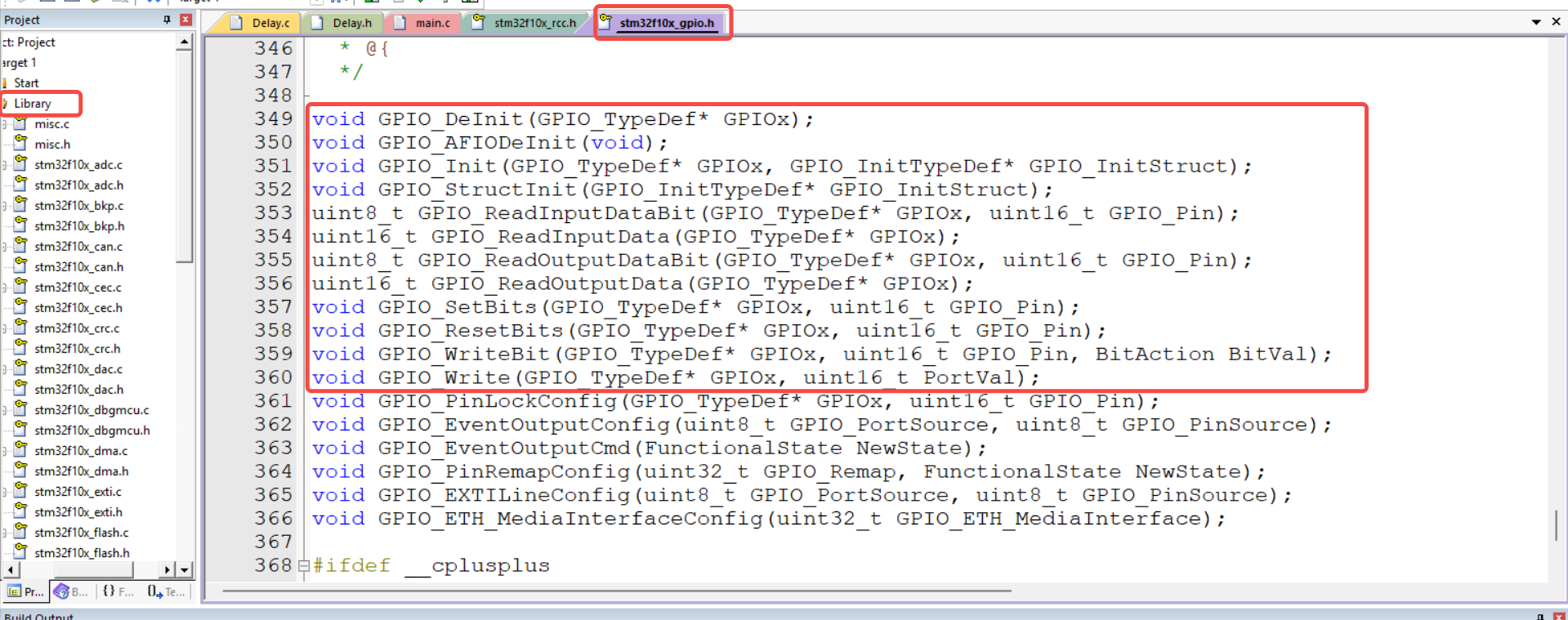Viewport: 1568px width, 620px height.
Task: Pin the Project panel with pushpin icon
Action: [x=167, y=20]
